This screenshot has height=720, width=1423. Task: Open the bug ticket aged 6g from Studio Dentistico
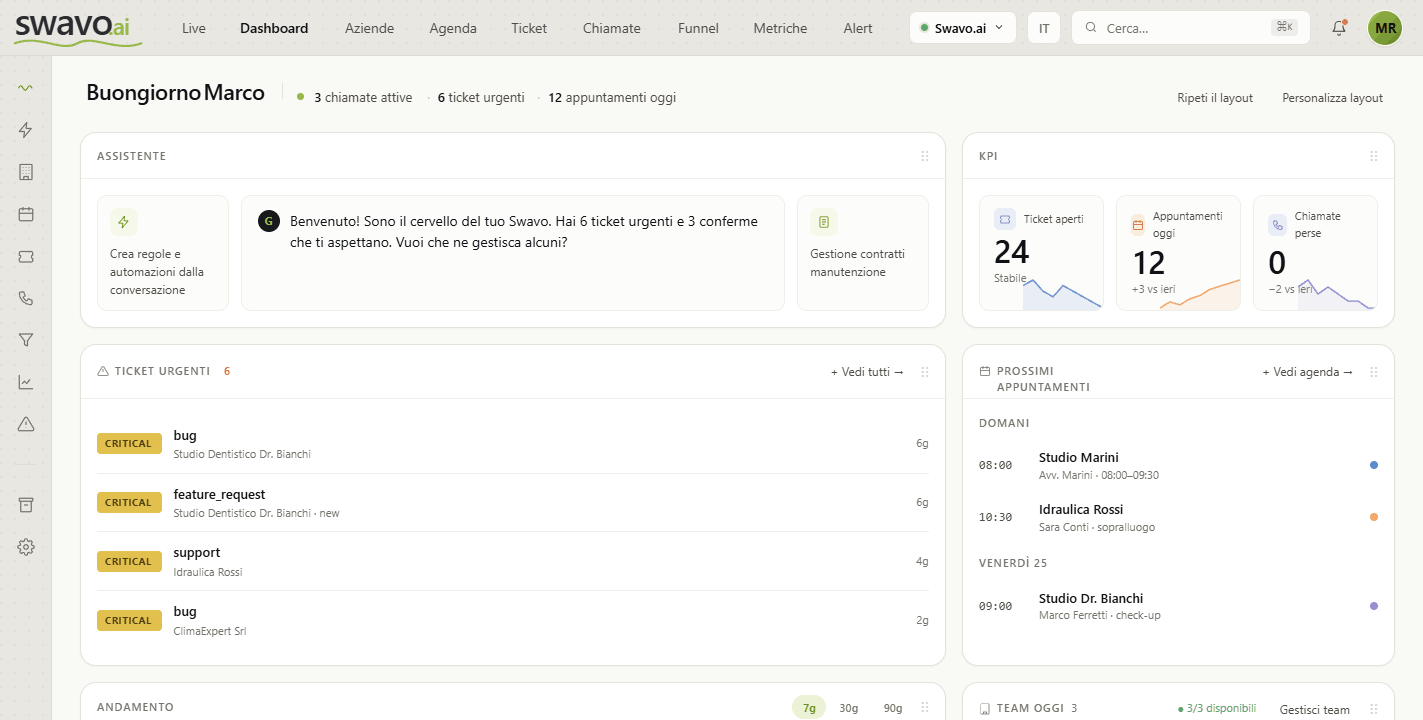[512, 444]
